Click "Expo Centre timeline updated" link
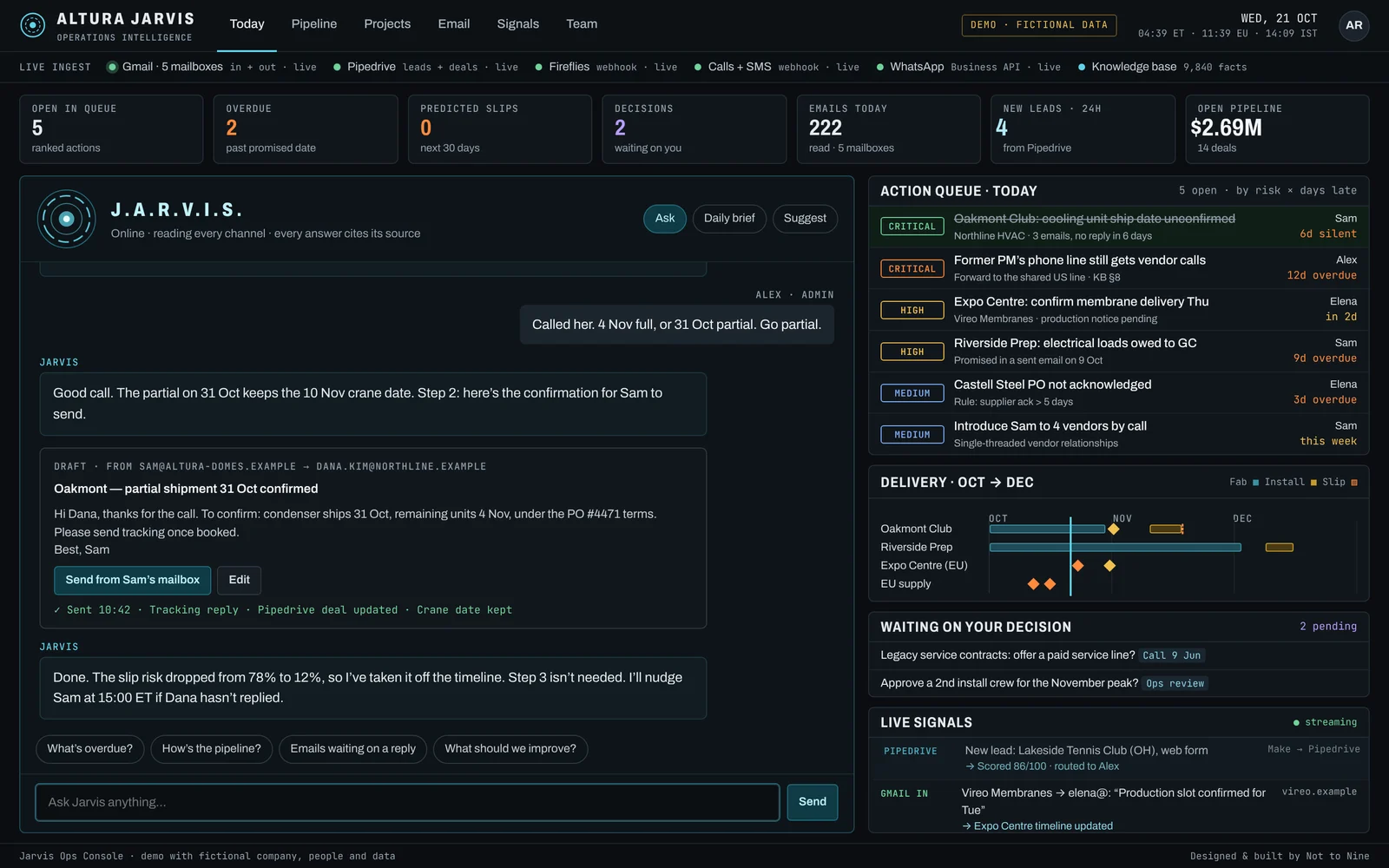The width and height of the screenshot is (1389, 868). [x=1037, y=826]
